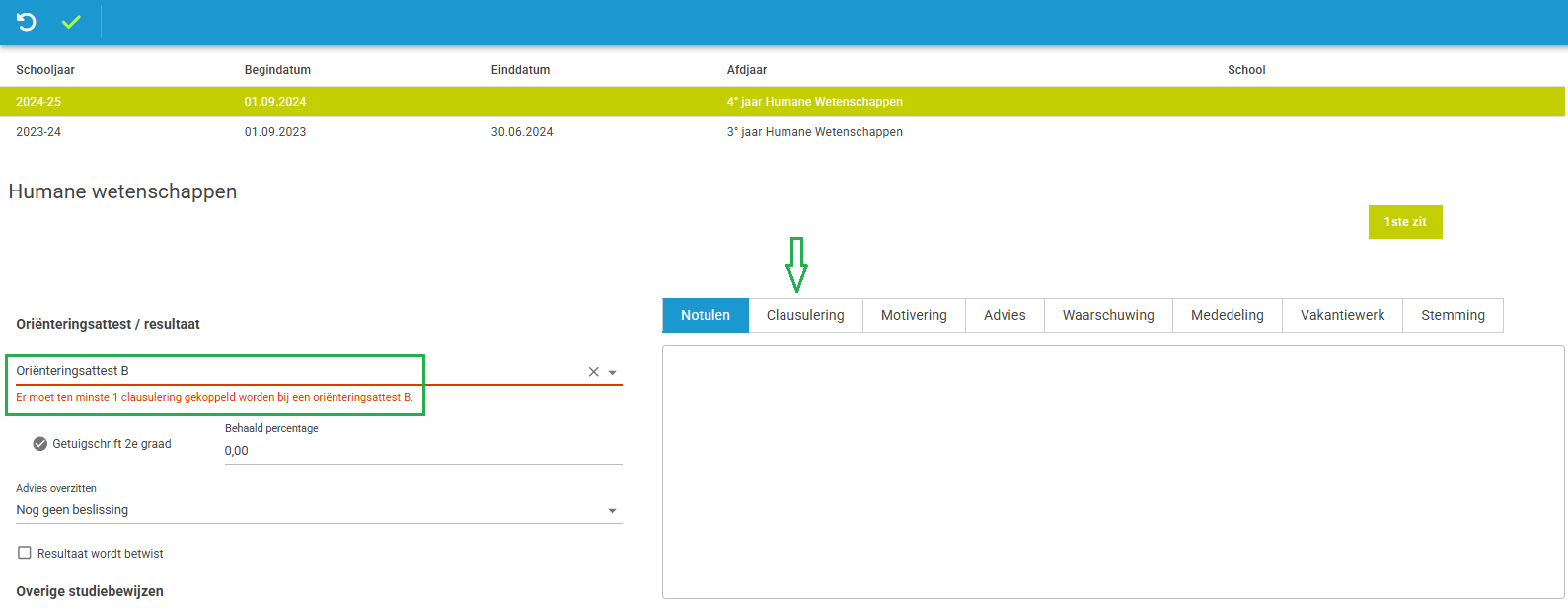Clear the Oriënteringsattest B selection with X
The image size is (1568, 611).
[x=593, y=372]
